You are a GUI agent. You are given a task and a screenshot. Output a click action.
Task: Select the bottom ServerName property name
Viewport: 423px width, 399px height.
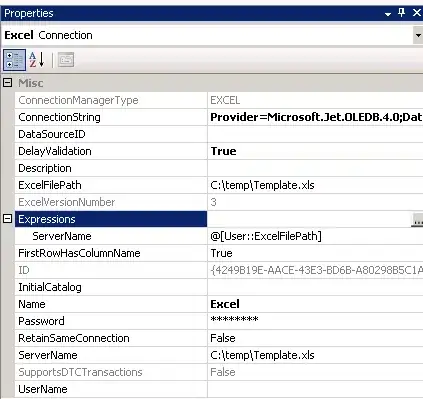click(x=48, y=355)
